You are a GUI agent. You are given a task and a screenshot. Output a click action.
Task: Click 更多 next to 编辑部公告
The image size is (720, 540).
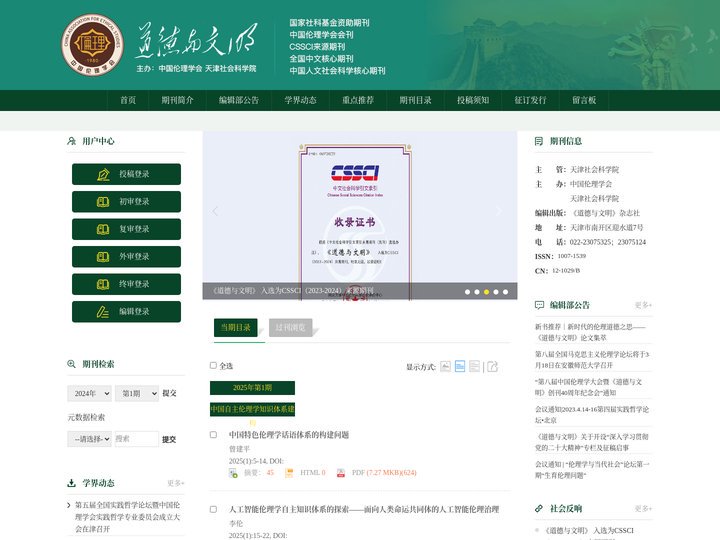pos(643,305)
